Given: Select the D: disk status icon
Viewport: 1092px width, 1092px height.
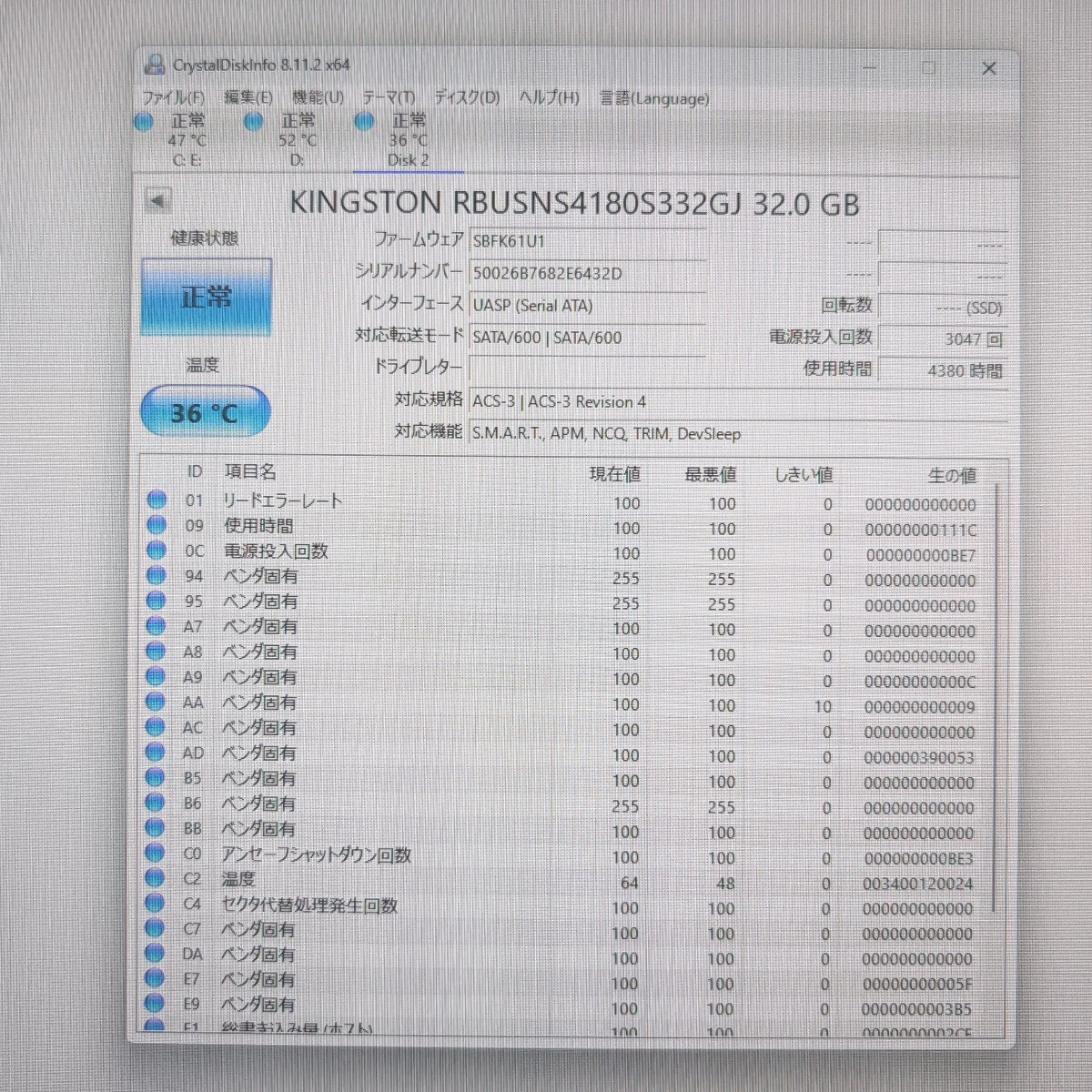Looking at the screenshot, I should point(254,122).
